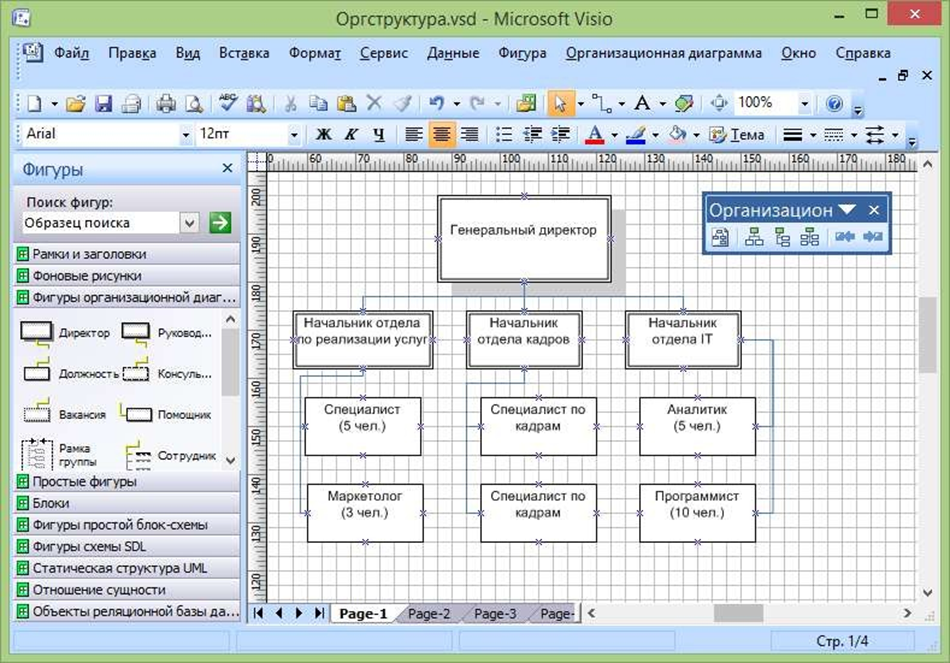Open the Файл menu
Viewport: 950px width, 663px height.
click(71, 53)
